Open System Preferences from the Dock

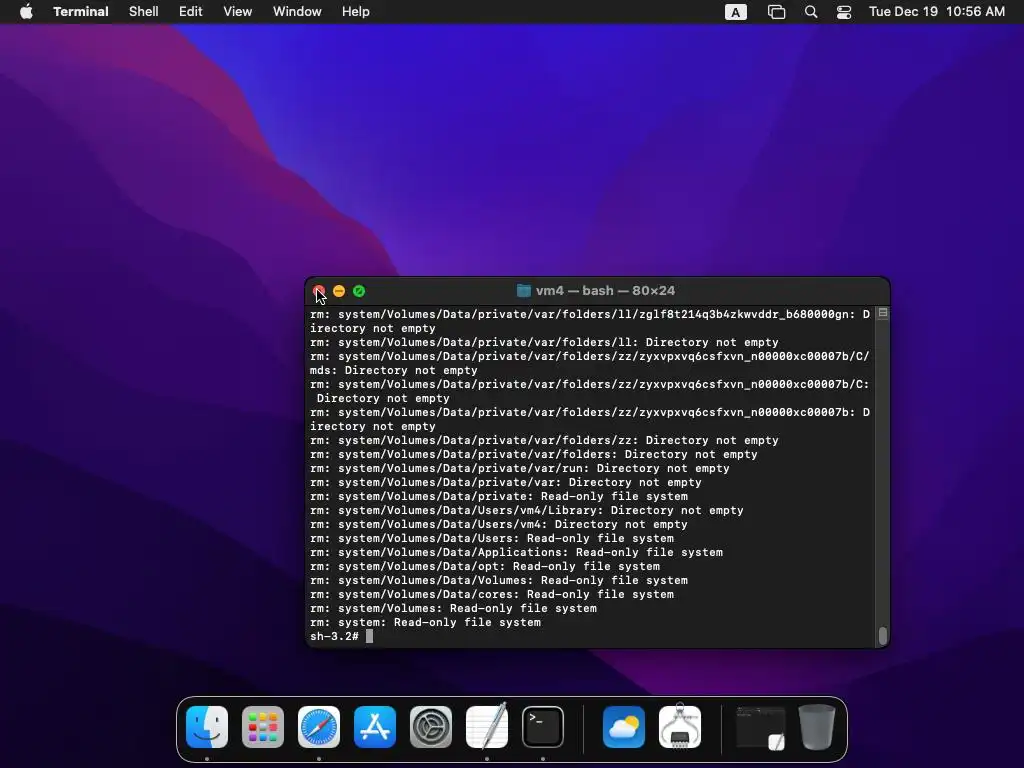(431, 727)
